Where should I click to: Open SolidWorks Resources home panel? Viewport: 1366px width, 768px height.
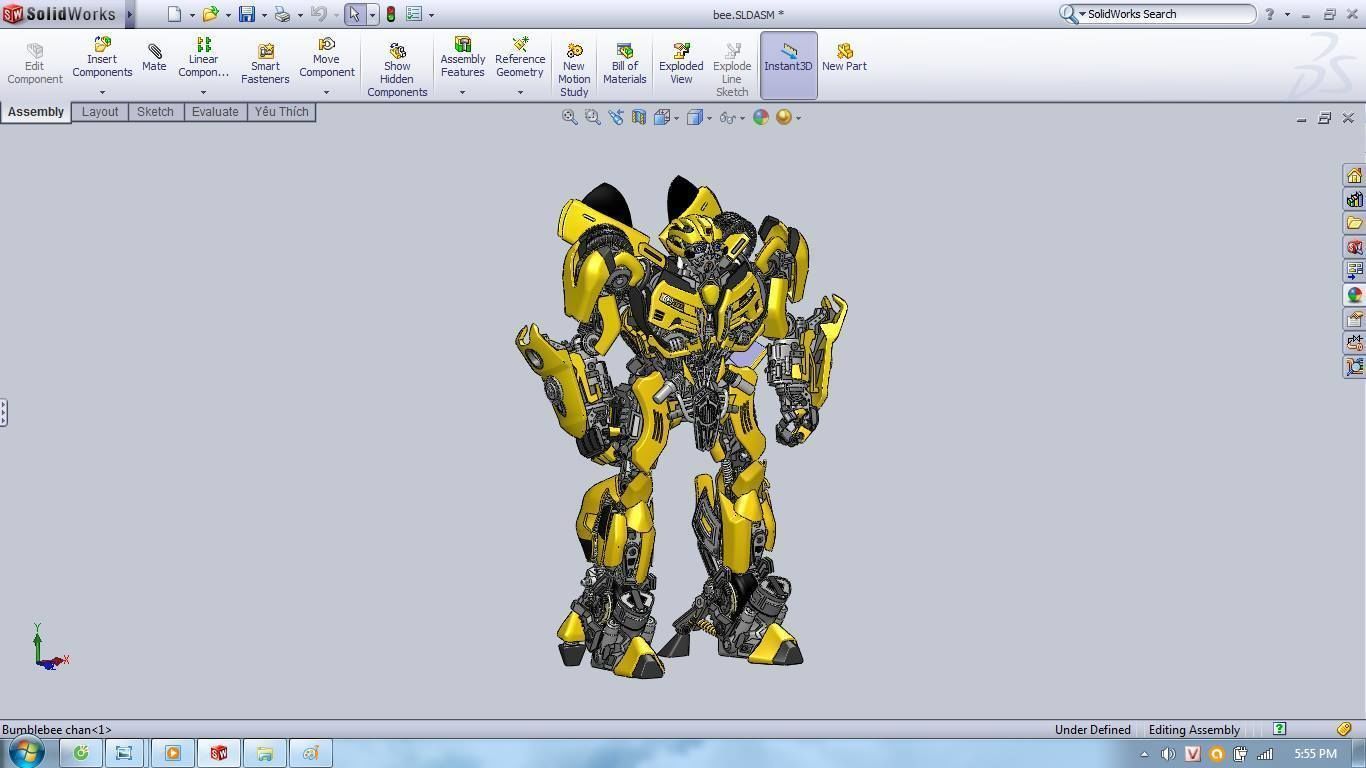point(1354,175)
